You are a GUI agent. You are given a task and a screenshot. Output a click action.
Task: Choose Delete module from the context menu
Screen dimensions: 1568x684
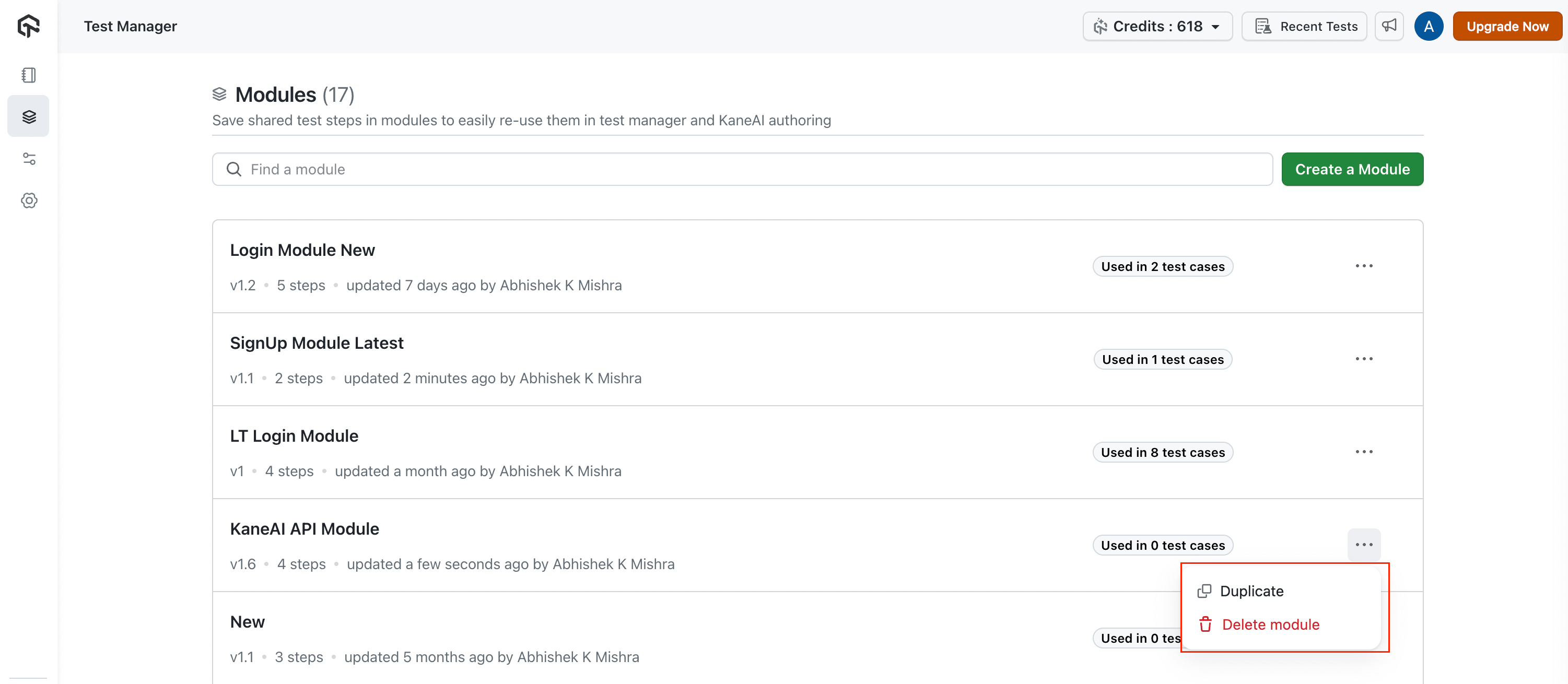(1270, 624)
